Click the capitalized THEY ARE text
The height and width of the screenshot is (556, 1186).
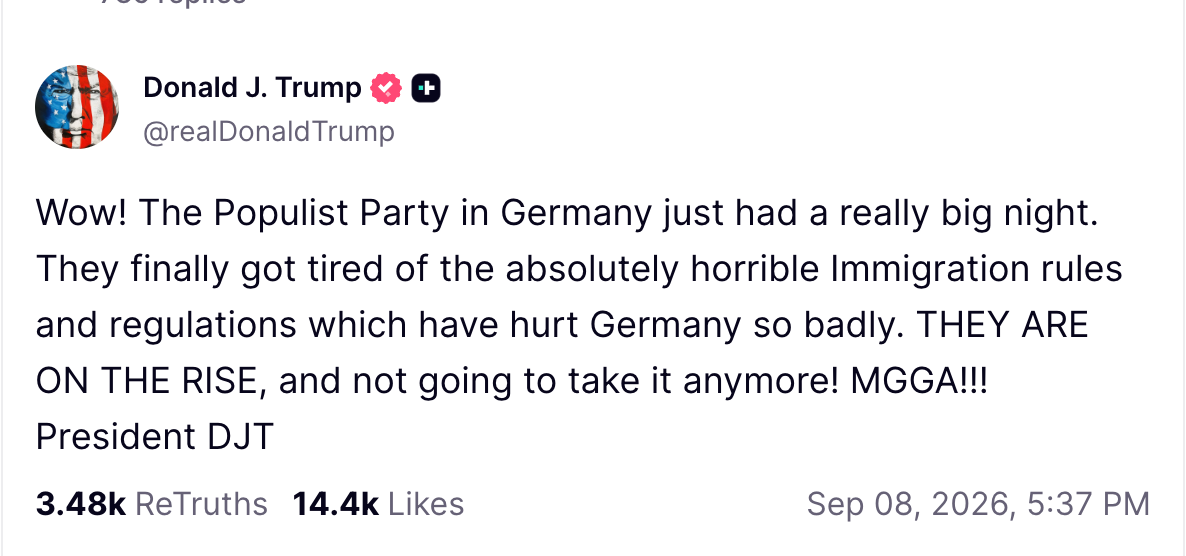1002,325
